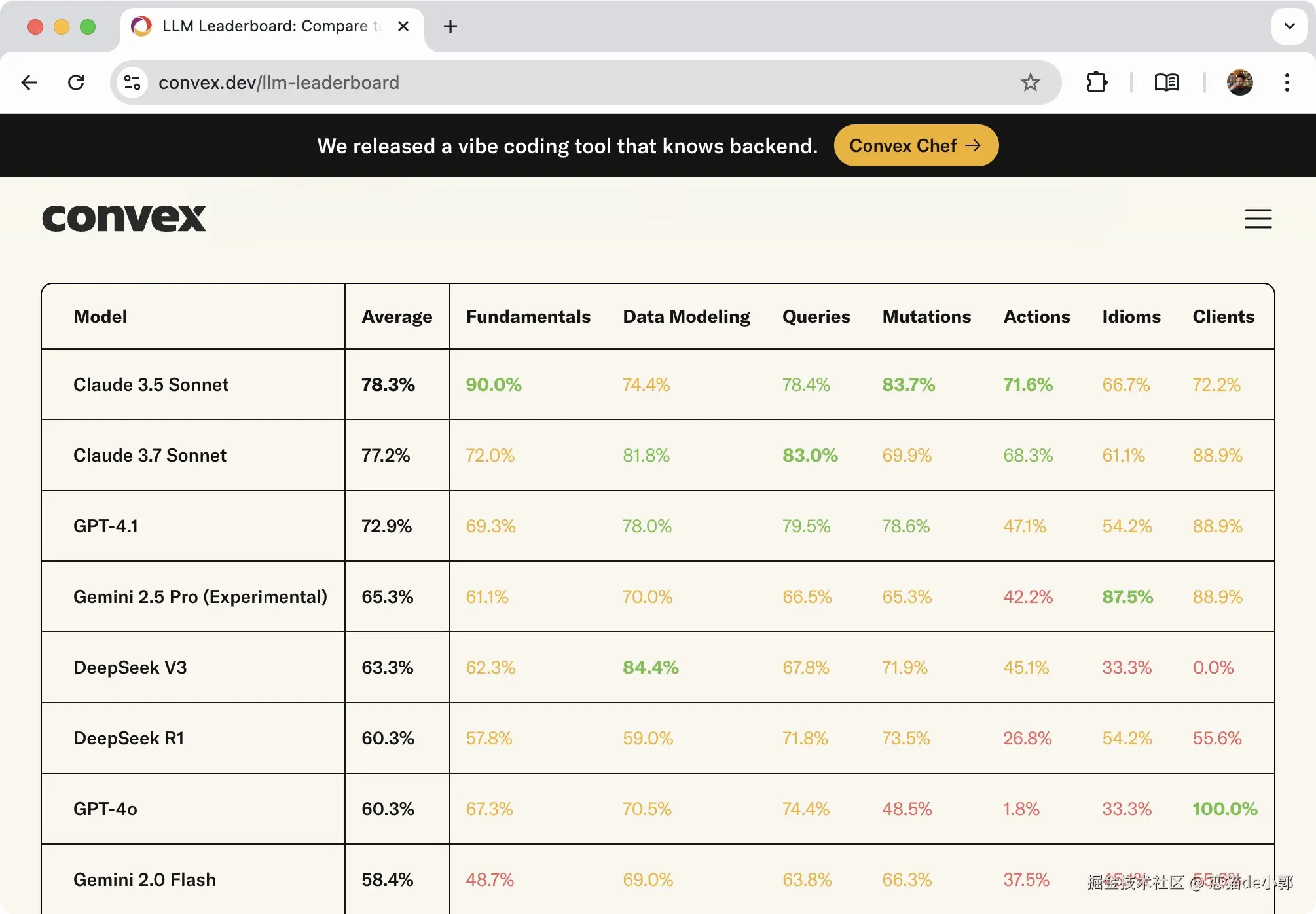Click the browser back arrow
1316x914 pixels.
29,82
